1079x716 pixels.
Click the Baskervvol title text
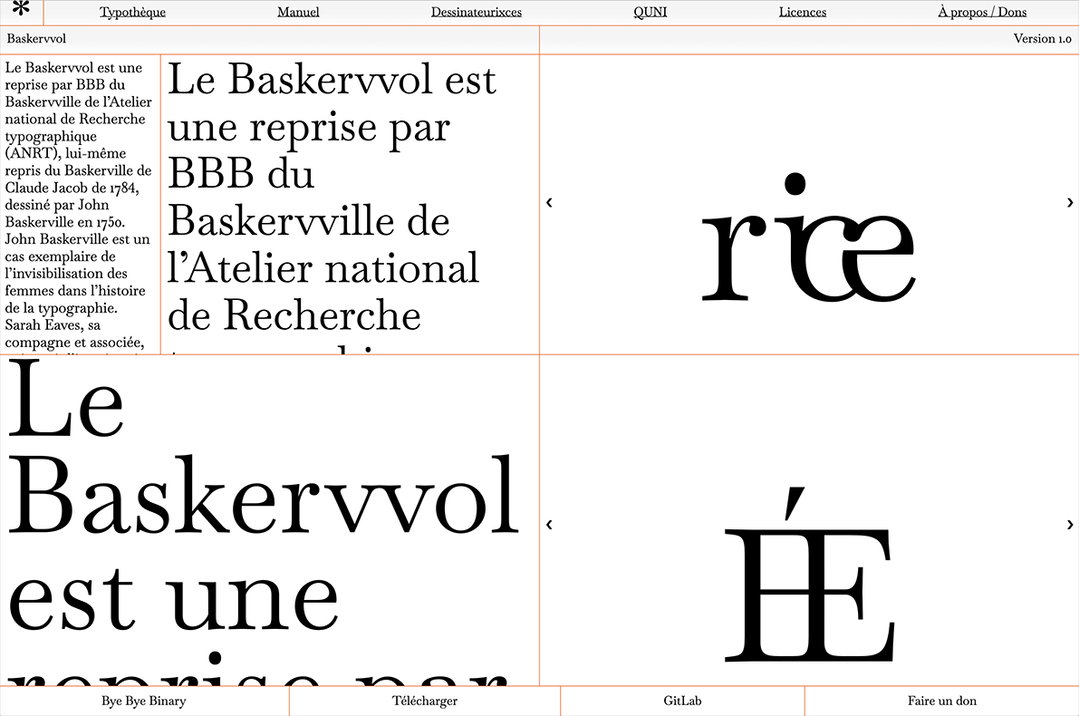point(36,39)
